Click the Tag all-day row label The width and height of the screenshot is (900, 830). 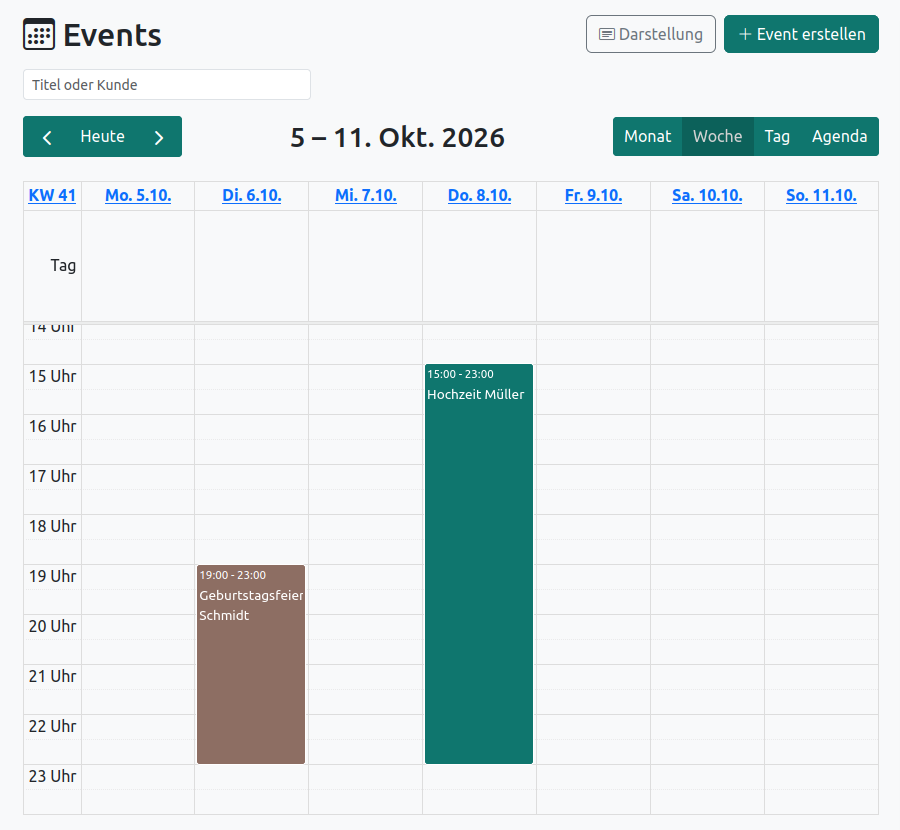63,266
